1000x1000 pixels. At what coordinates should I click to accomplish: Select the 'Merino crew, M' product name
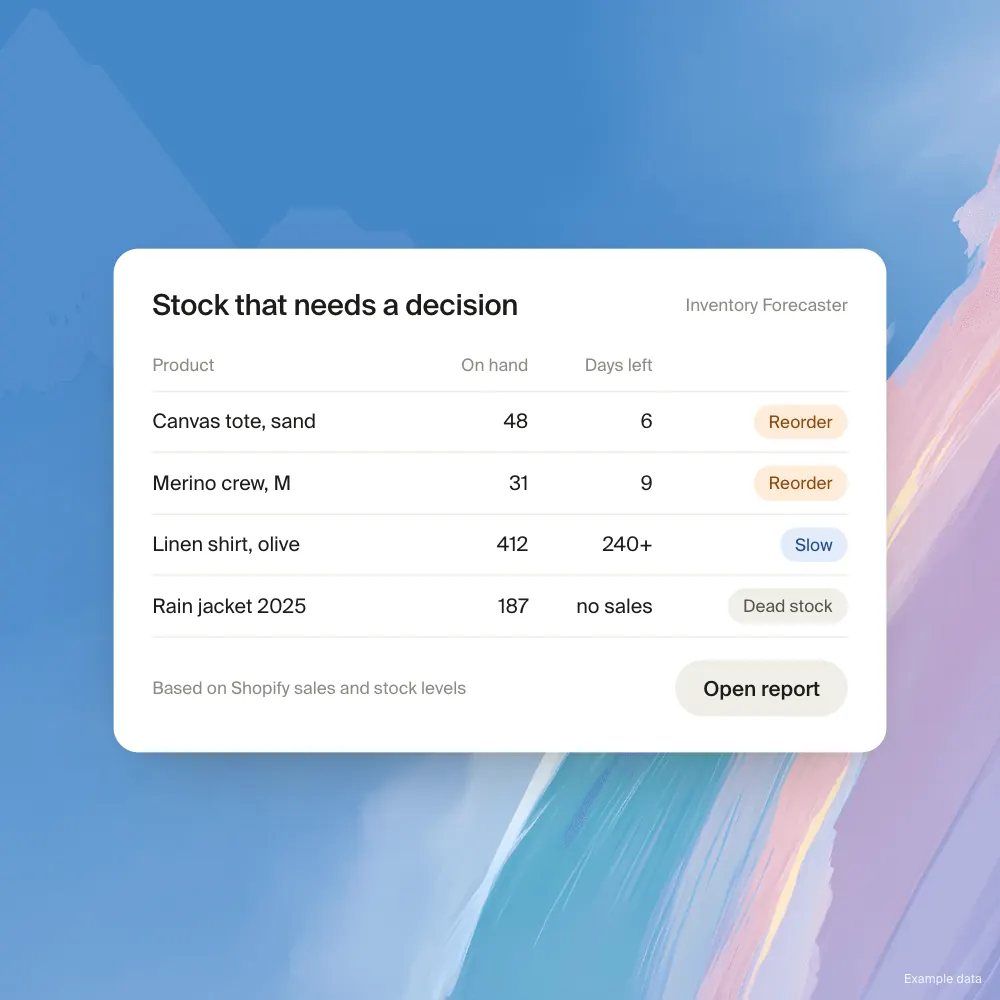(221, 483)
